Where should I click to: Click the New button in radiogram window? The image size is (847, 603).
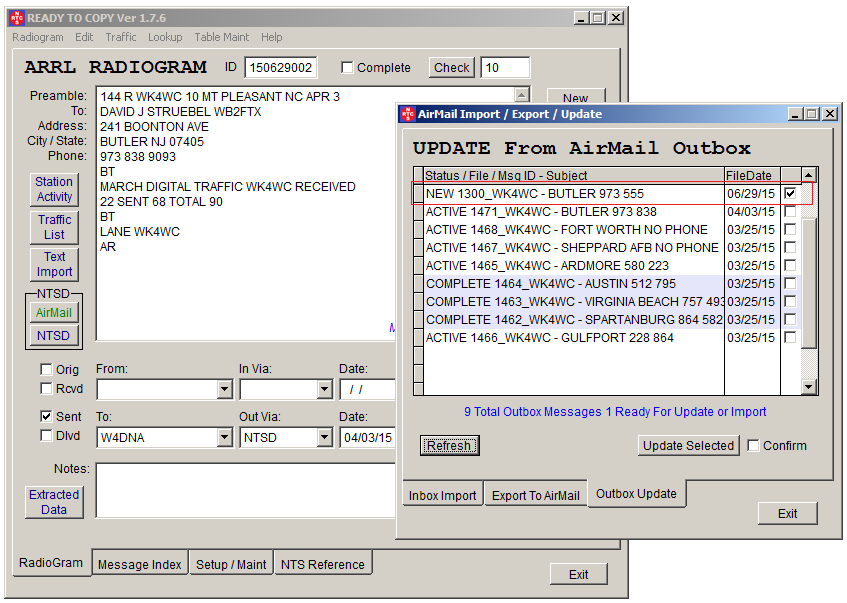tap(576, 96)
